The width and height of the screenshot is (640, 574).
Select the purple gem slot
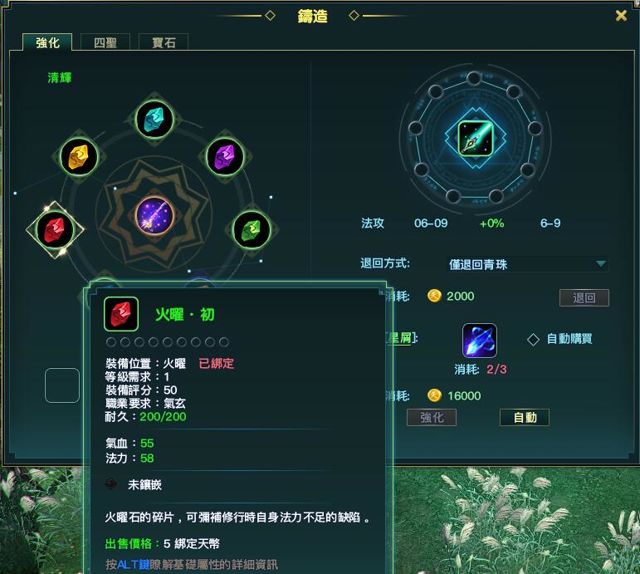click(225, 157)
